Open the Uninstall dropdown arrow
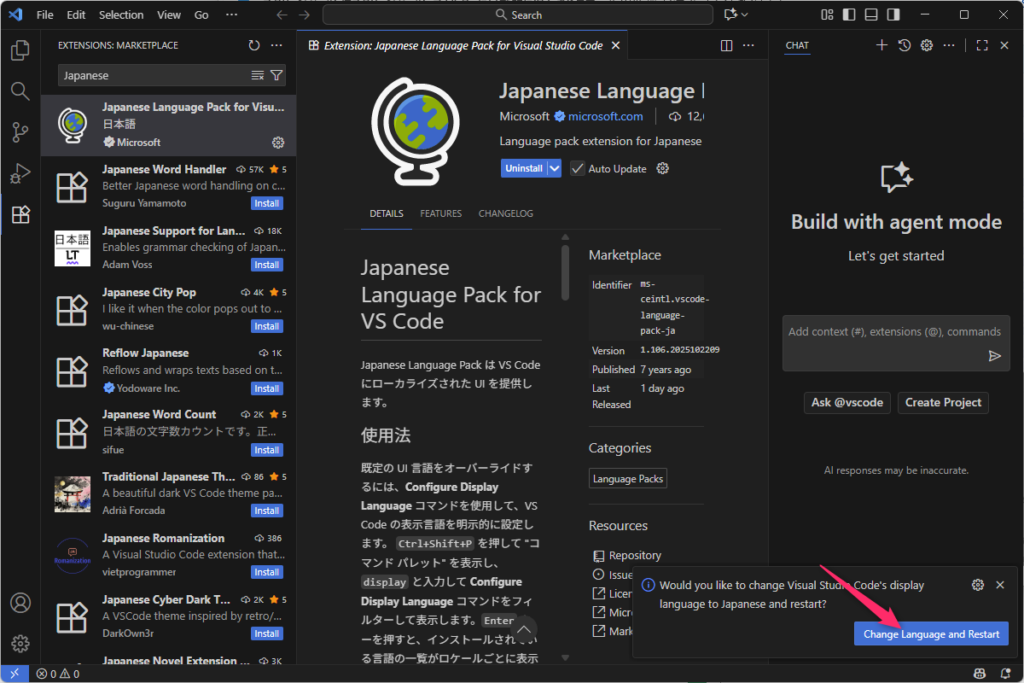1024x683 pixels. click(x=555, y=169)
